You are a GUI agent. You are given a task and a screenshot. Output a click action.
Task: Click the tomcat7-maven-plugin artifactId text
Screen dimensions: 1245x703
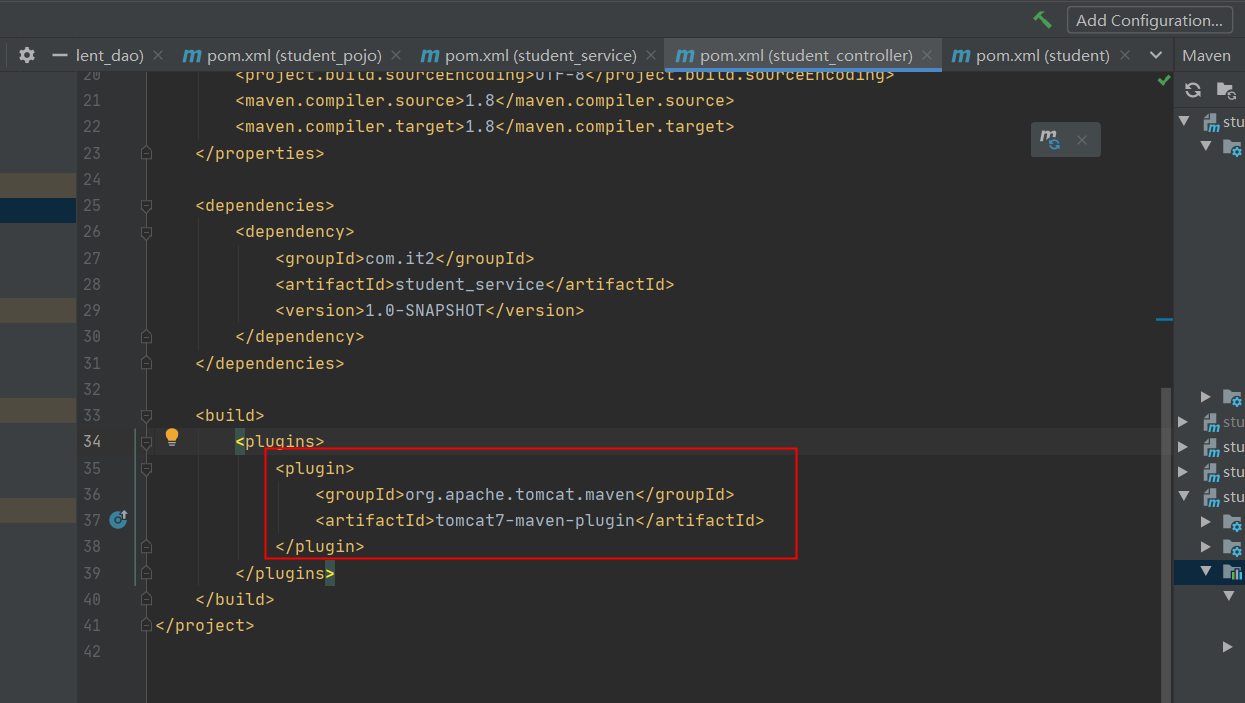[535, 520]
